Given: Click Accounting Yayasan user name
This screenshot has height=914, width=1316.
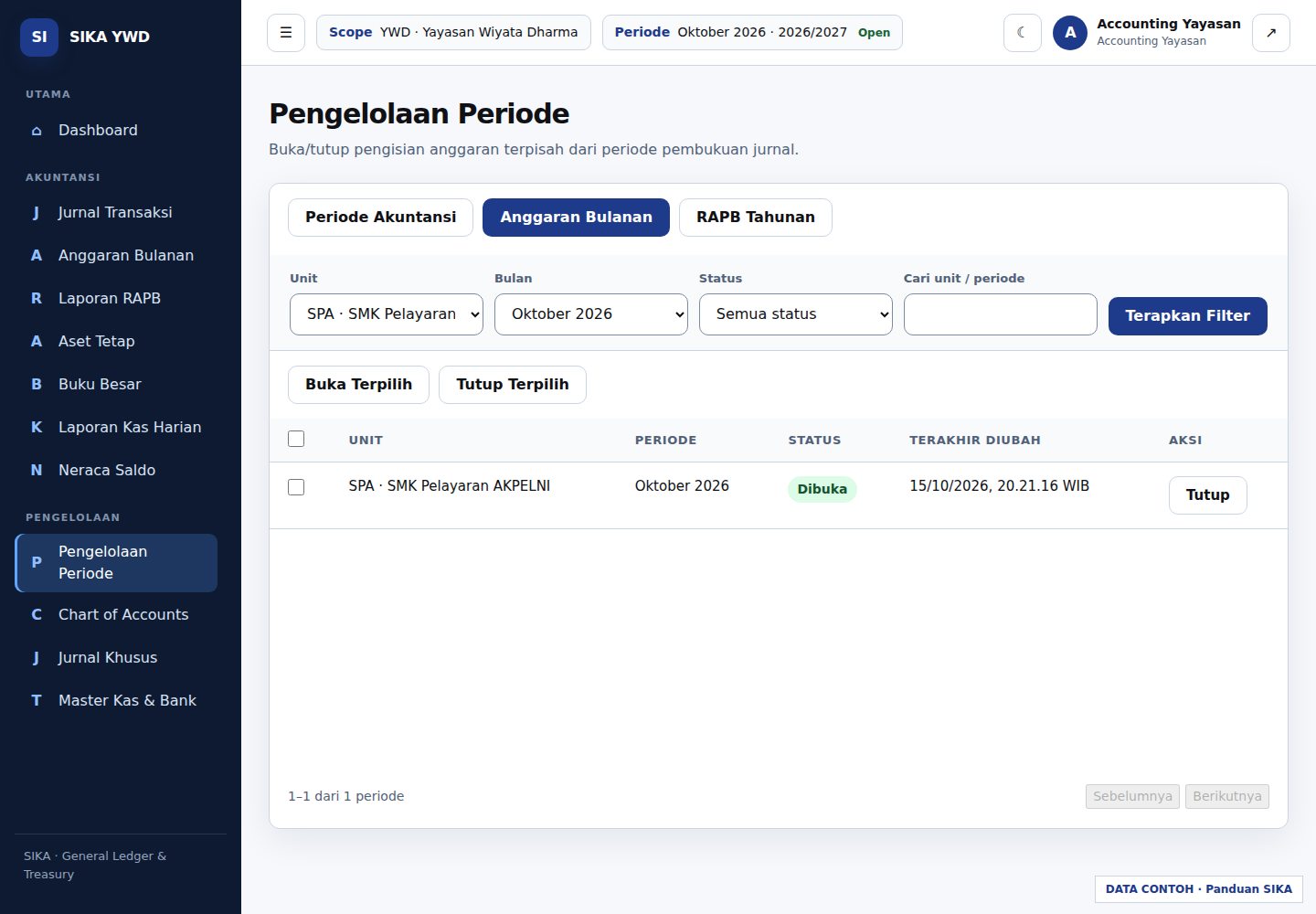Looking at the screenshot, I should click(x=1169, y=24).
